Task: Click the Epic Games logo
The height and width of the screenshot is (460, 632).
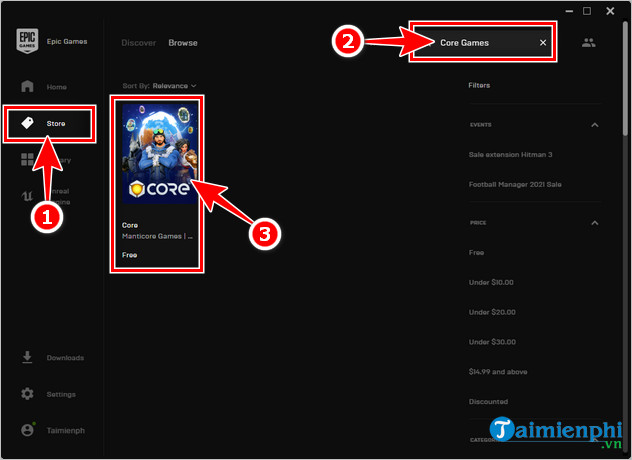Action: pyautogui.click(x=27, y=41)
